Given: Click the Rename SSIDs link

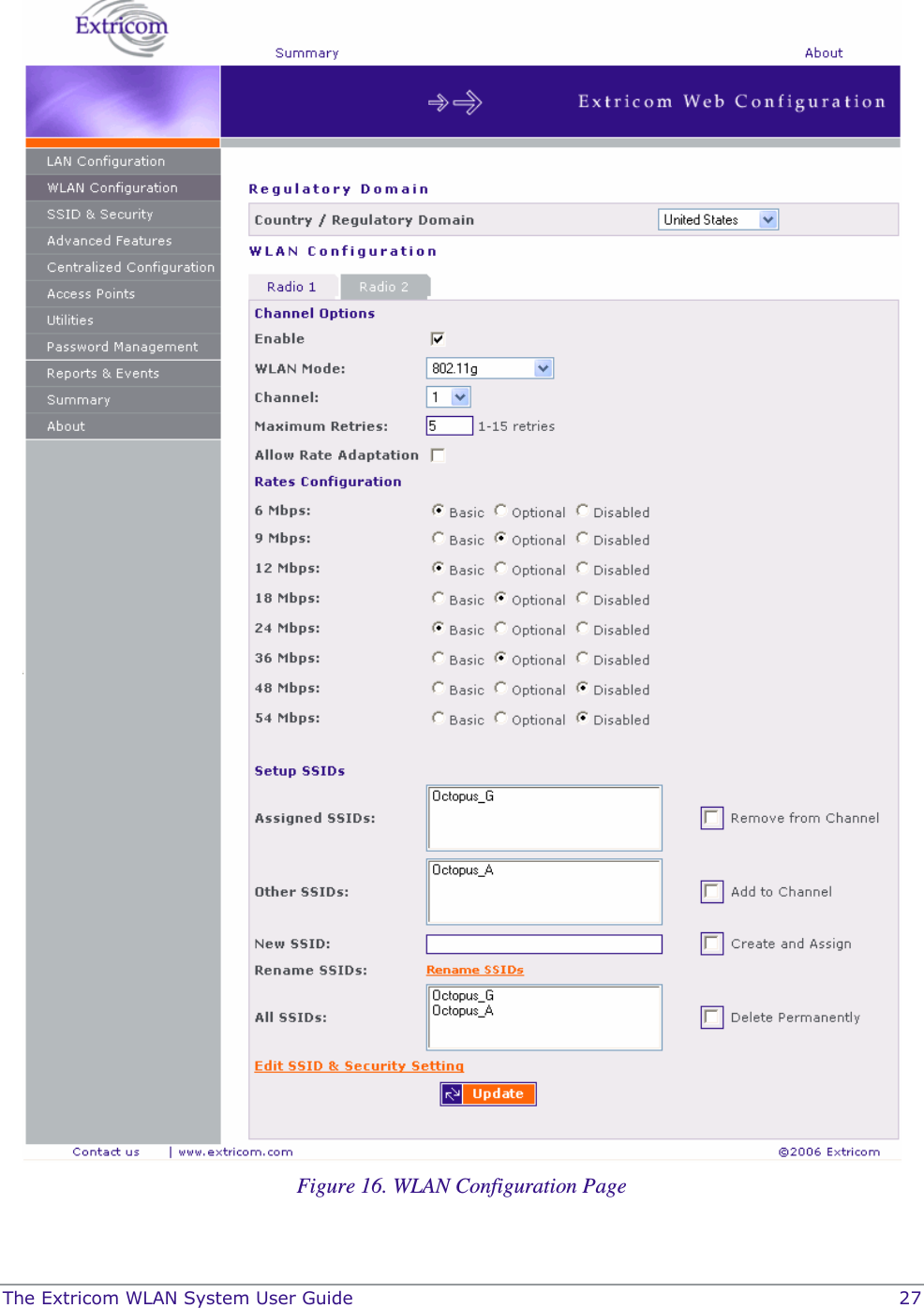Looking at the screenshot, I should (x=475, y=970).
